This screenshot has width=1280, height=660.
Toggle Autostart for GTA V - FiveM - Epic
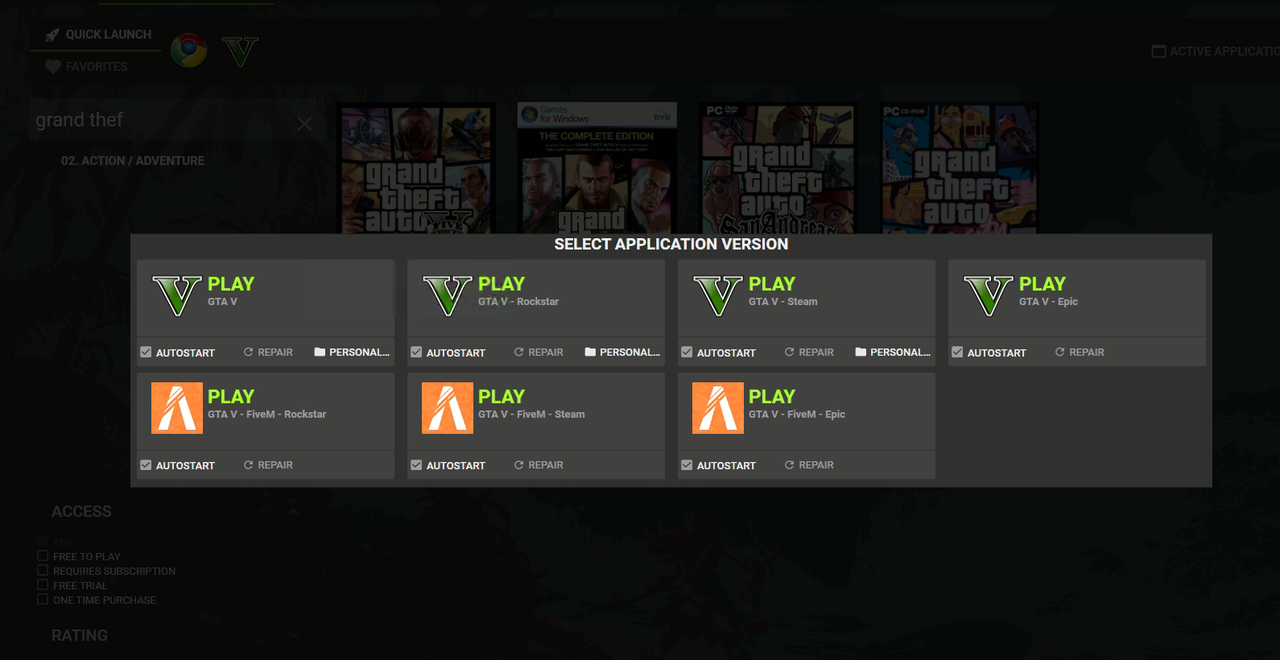pyautogui.click(x=687, y=465)
